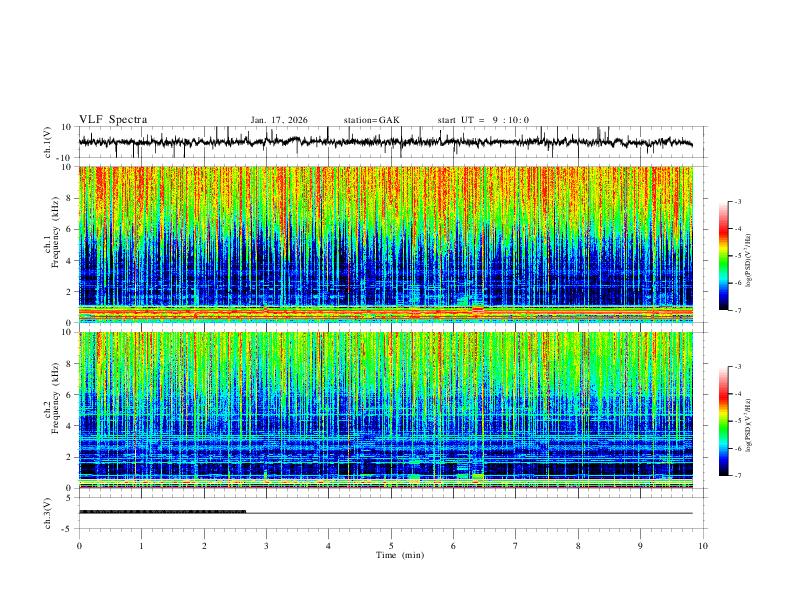The height and width of the screenshot is (612, 792).
Task: Click the "-5" tick on ch.2 colorbar
Action: tap(737, 421)
